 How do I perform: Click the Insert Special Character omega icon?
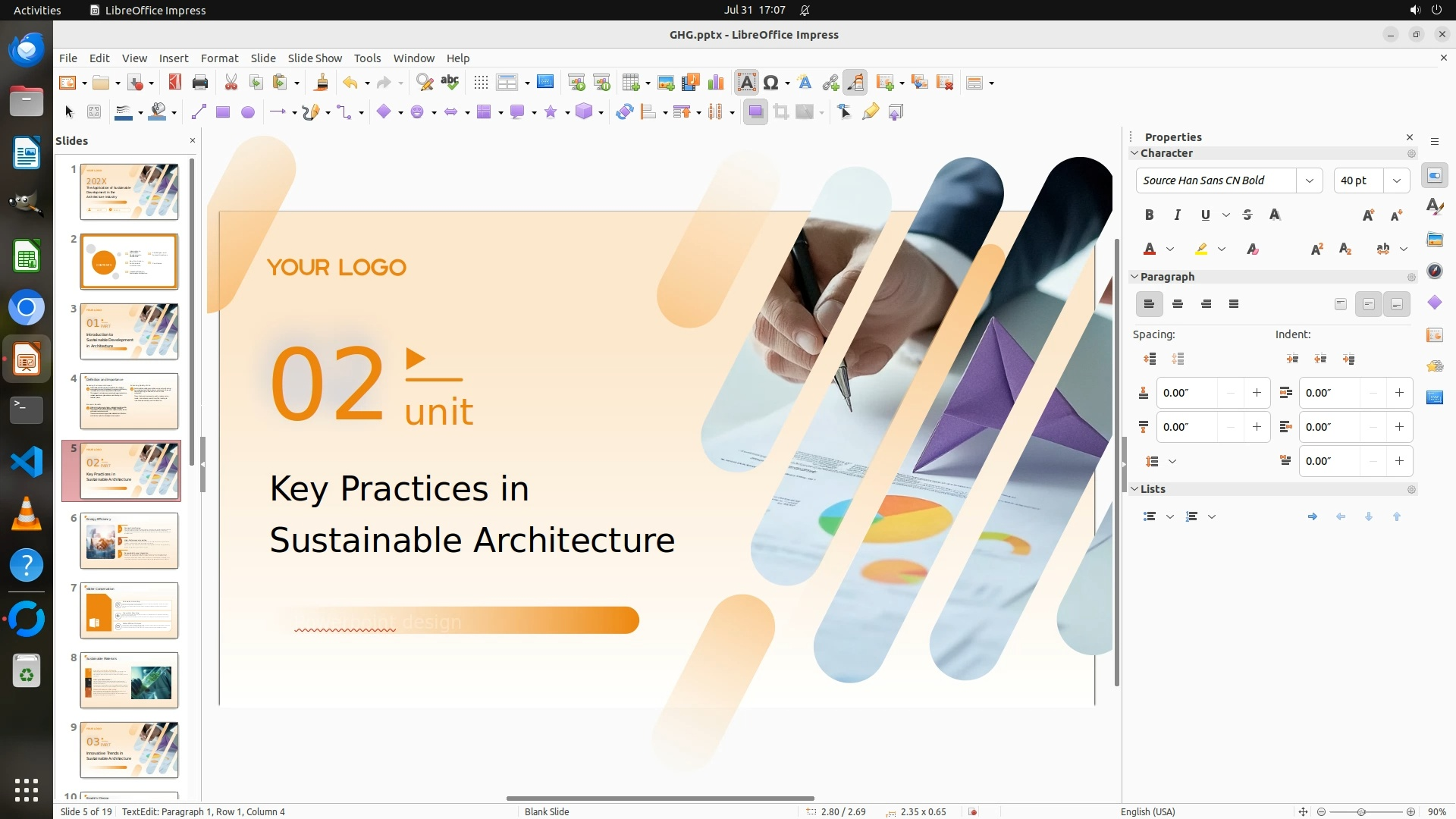[x=771, y=83]
